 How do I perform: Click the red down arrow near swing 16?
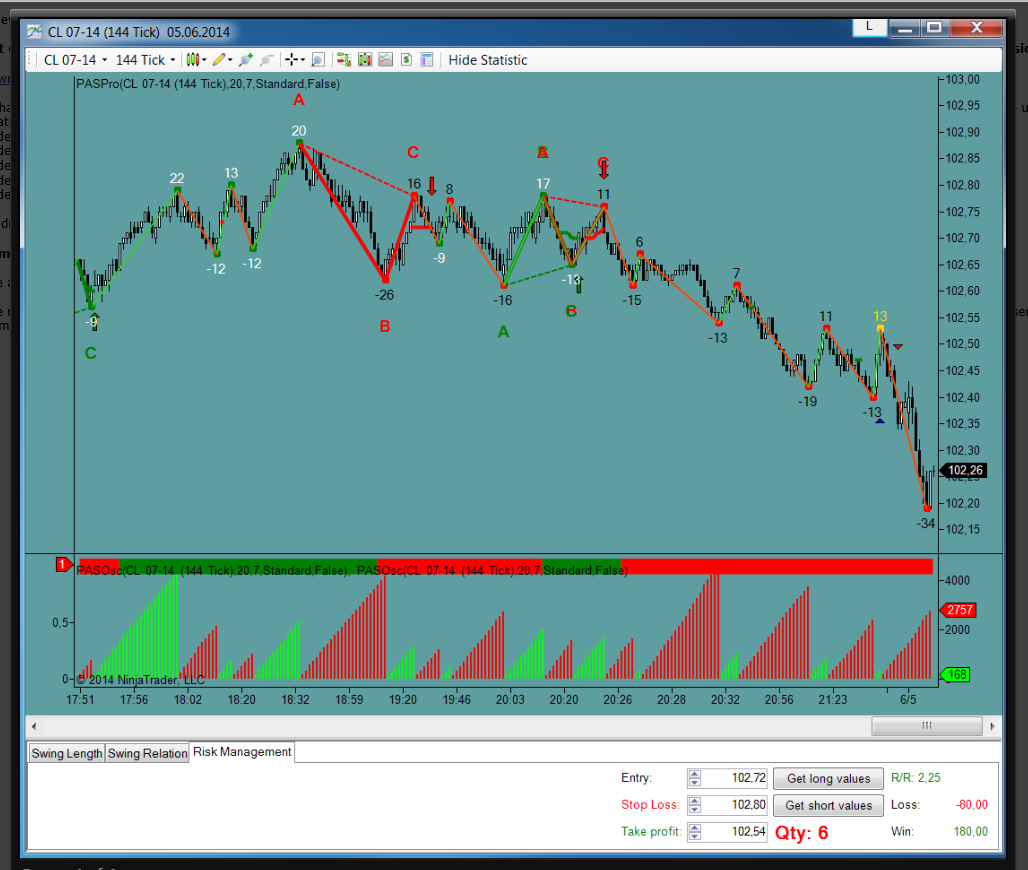(431, 186)
